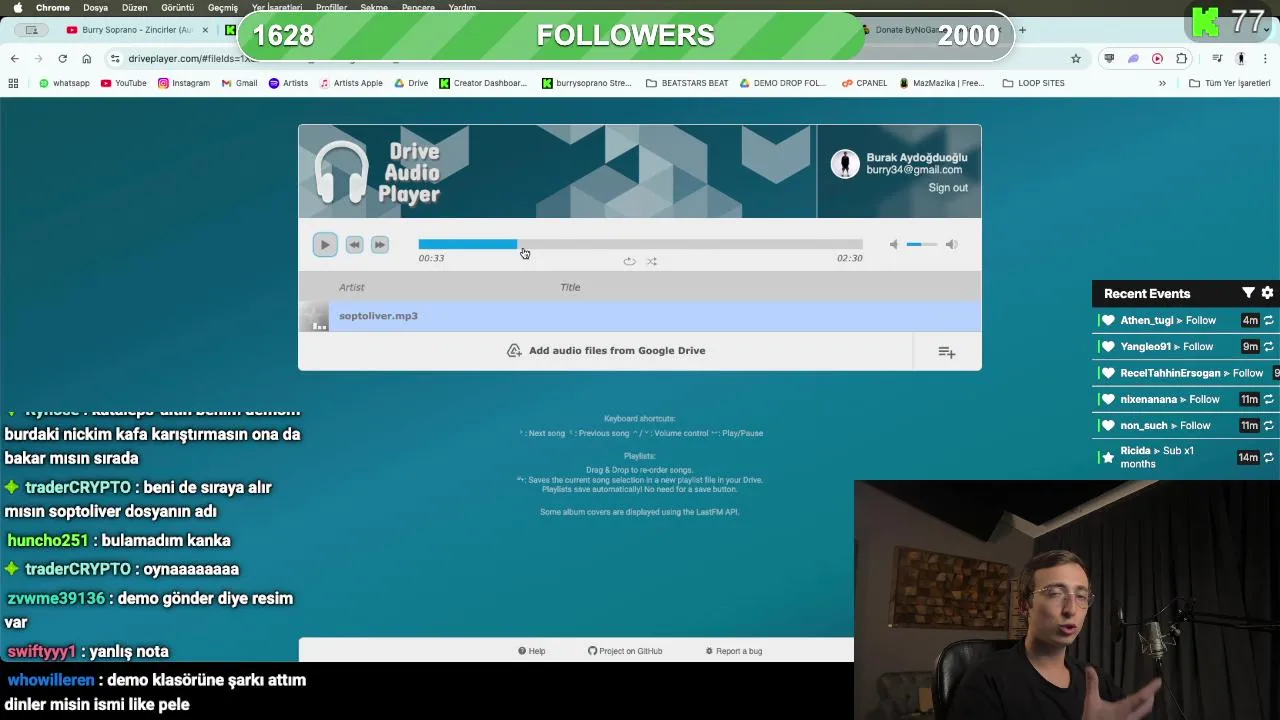Open the Creator Dashboard bookmark
1280x720 pixels.
point(483,83)
